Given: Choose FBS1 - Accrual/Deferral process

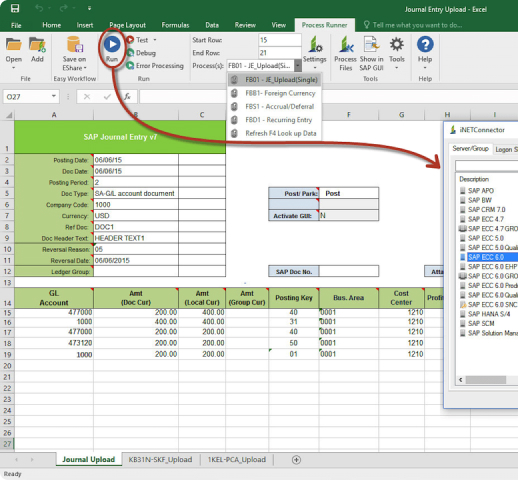Looking at the screenshot, I should point(275,106).
